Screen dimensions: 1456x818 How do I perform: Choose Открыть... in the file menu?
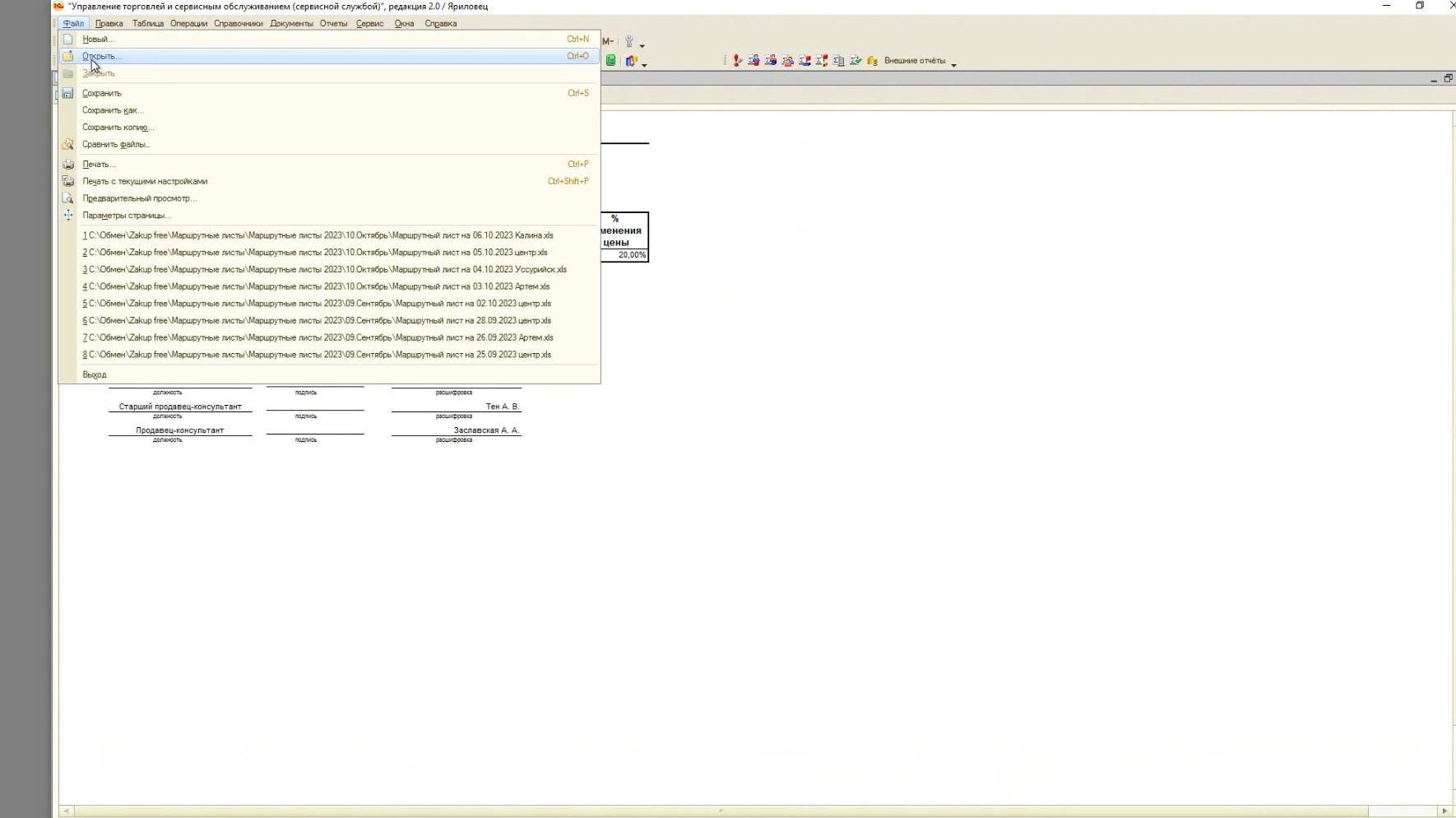click(x=329, y=56)
